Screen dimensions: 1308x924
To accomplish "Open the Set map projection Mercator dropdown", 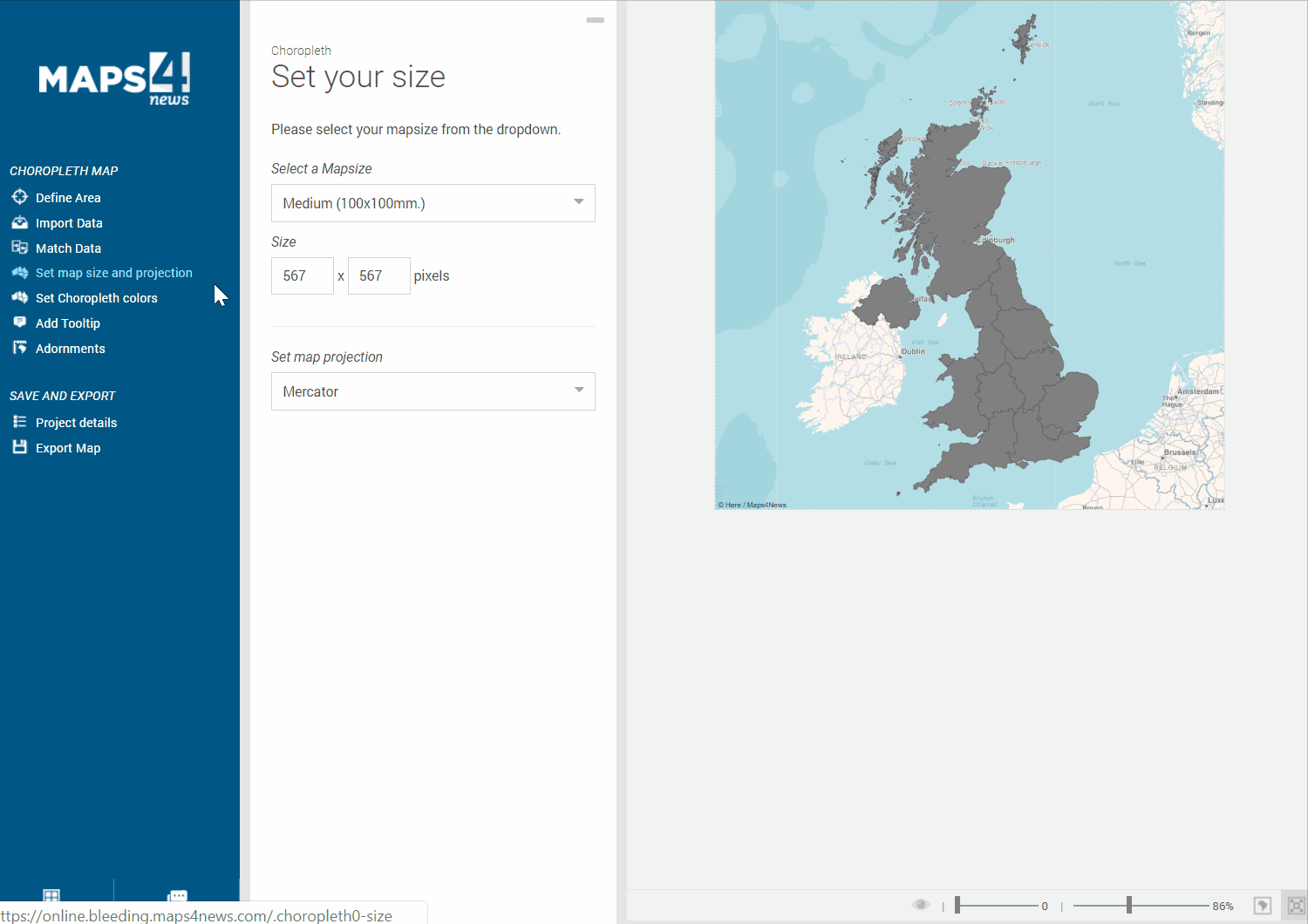I will point(433,391).
